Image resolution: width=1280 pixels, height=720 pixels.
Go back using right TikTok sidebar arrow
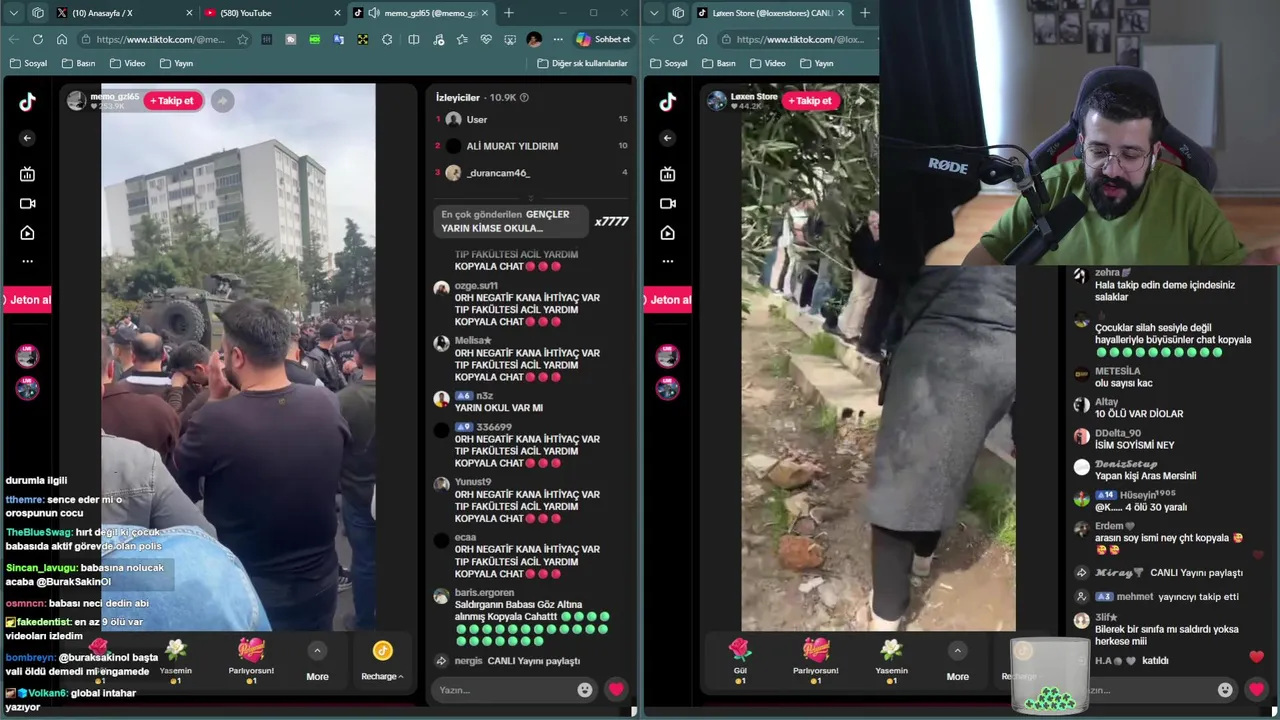click(x=667, y=138)
